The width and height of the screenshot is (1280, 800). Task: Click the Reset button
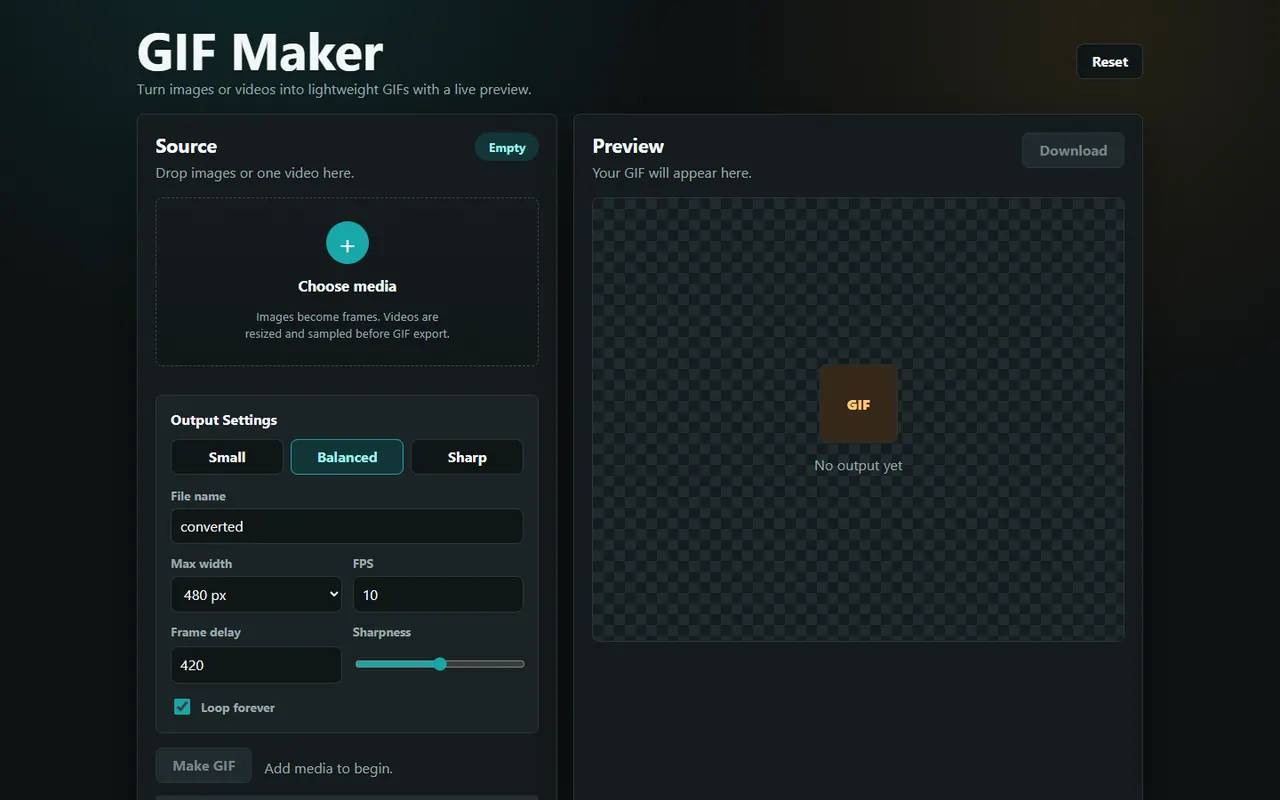1110,62
